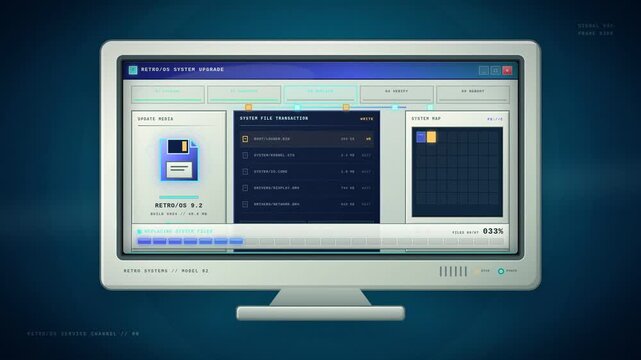Toggle the monitor's round power button
Image resolution: width=641 pixels, height=360 pixels.
[501, 271]
